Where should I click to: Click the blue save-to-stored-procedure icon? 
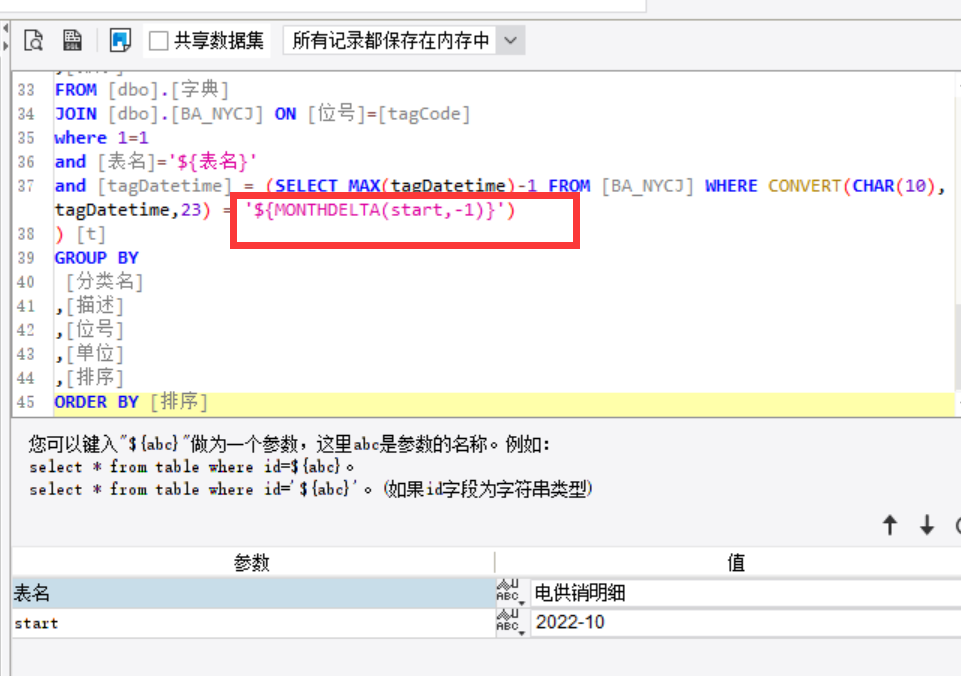coord(120,40)
